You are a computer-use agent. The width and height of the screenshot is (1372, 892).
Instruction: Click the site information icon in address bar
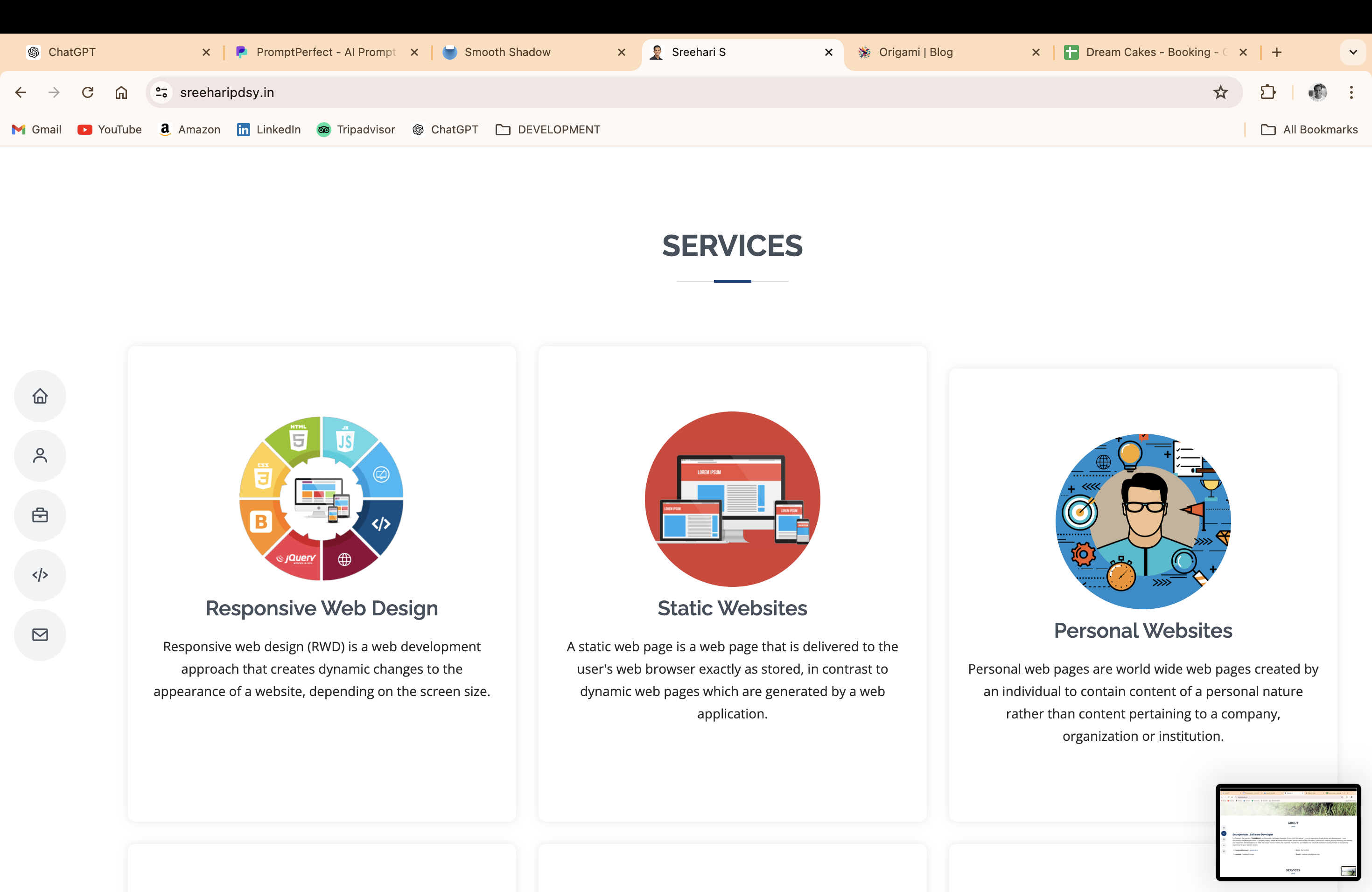click(x=161, y=92)
